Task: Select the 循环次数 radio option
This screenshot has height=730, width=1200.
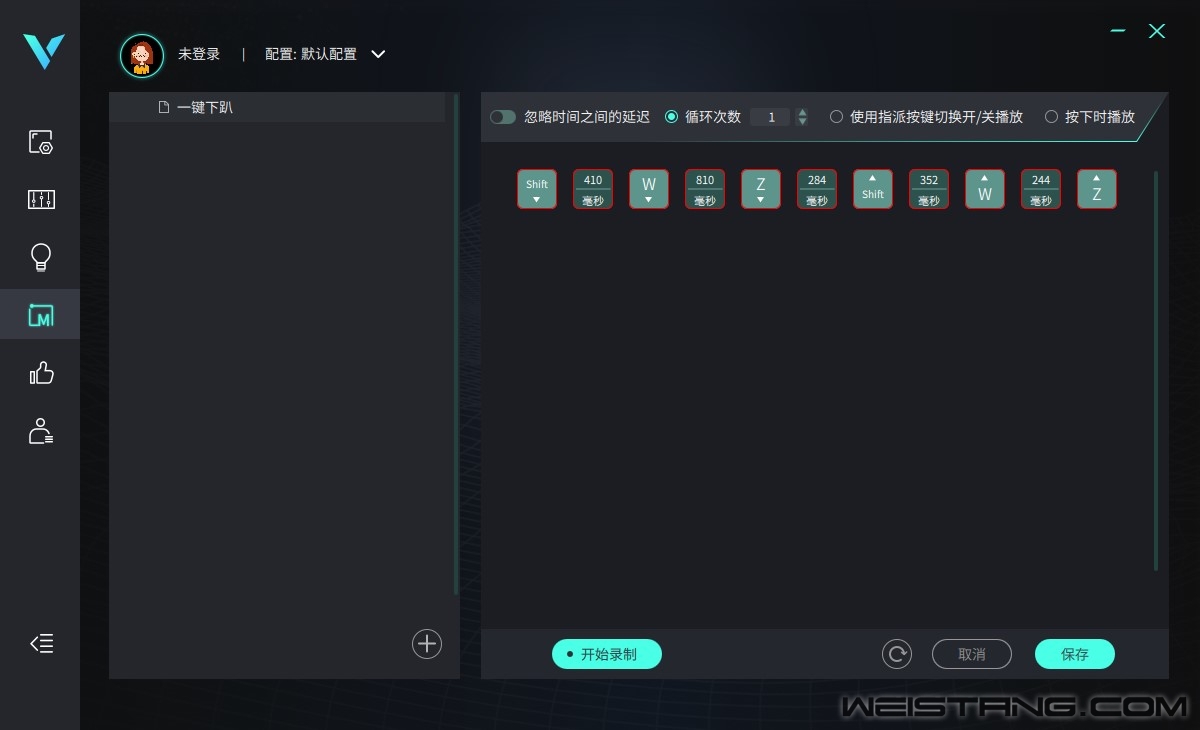Action: tap(672, 117)
